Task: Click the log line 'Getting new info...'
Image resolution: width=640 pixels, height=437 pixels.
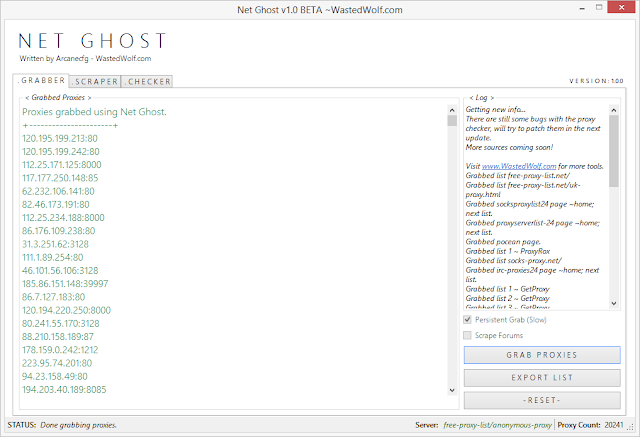Action: pos(496,109)
